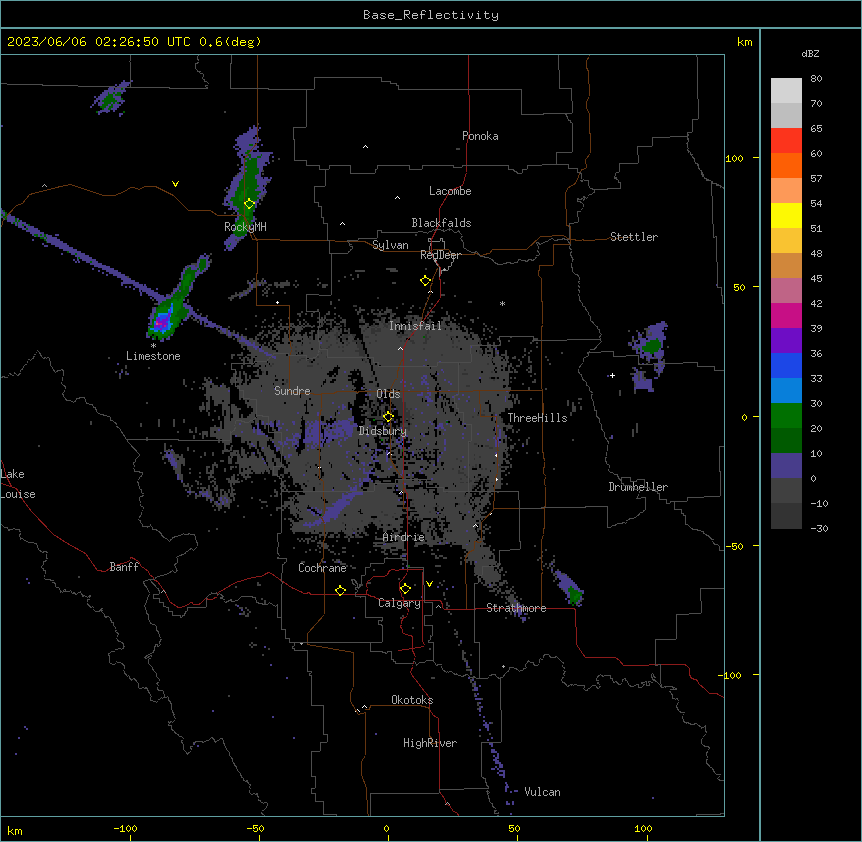Click the yellow V marker east of Calgary
The image size is (862, 842).
click(429, 584)
